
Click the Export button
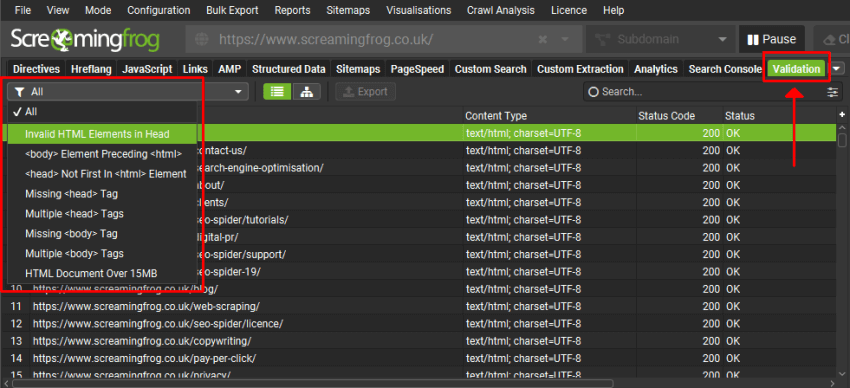tap(365, 92)
